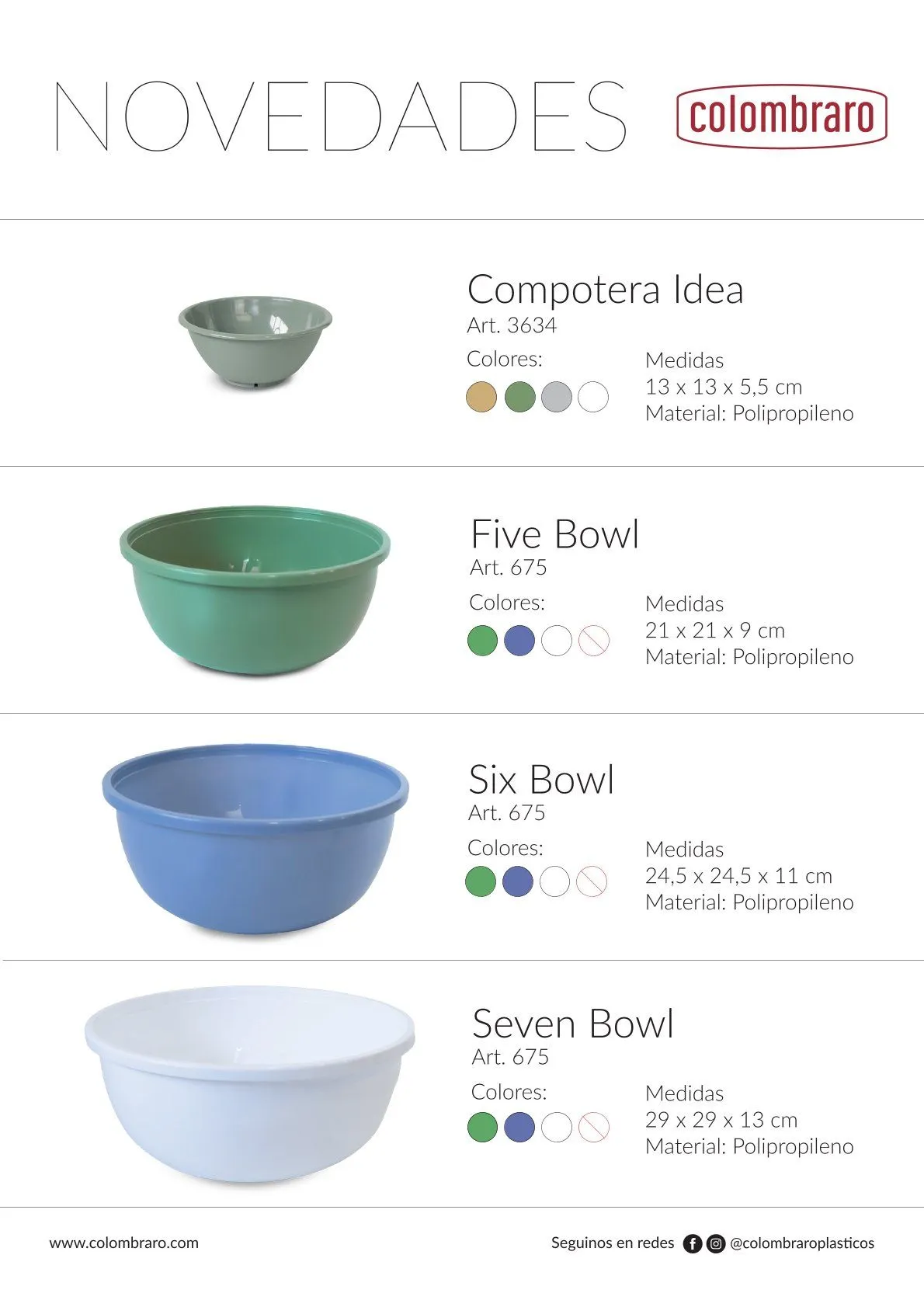Click the white Seven Bowl product image
Screen dimensions: 924x1307
250,1083
